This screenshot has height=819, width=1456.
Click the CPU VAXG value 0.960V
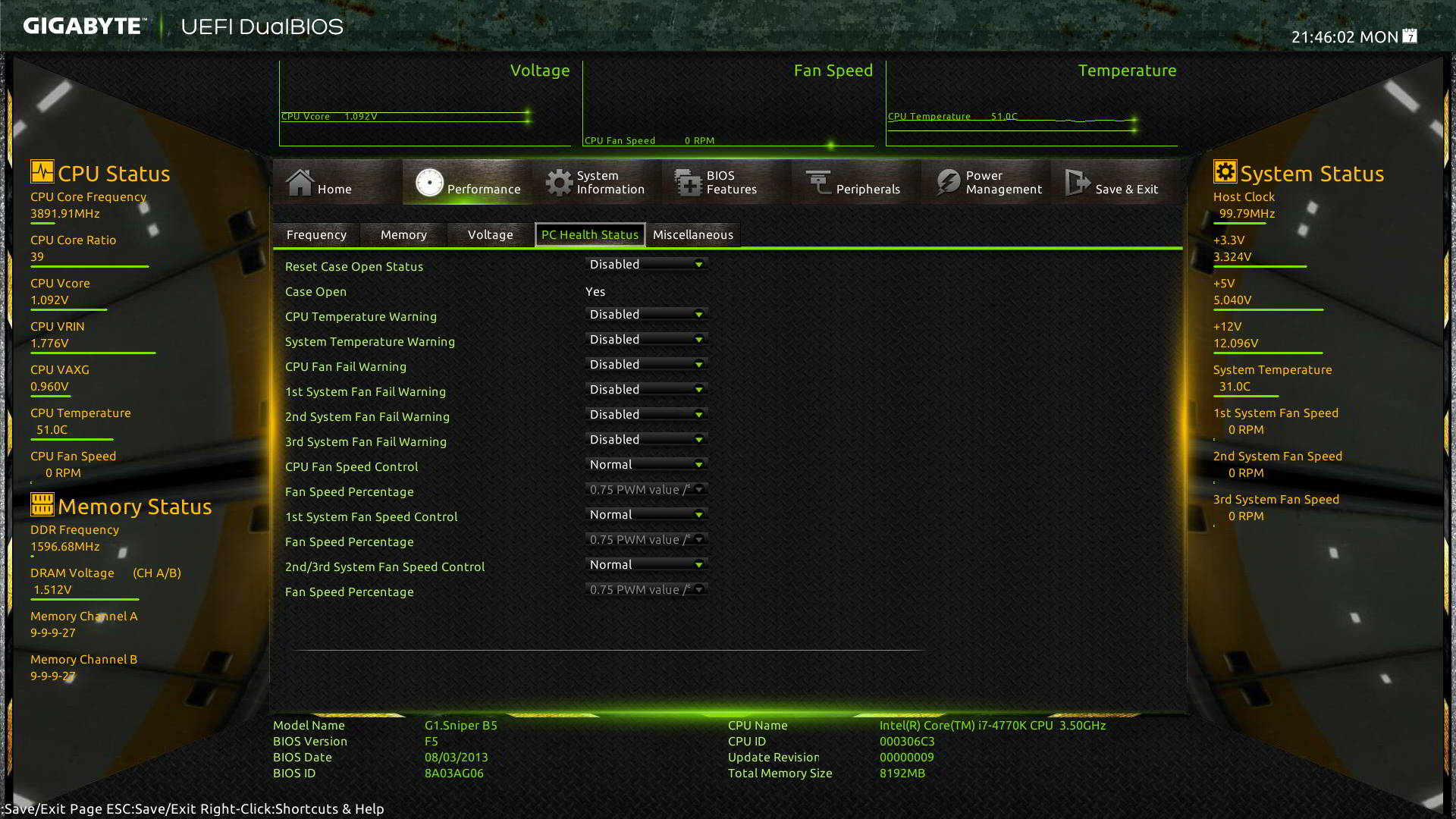49,386
